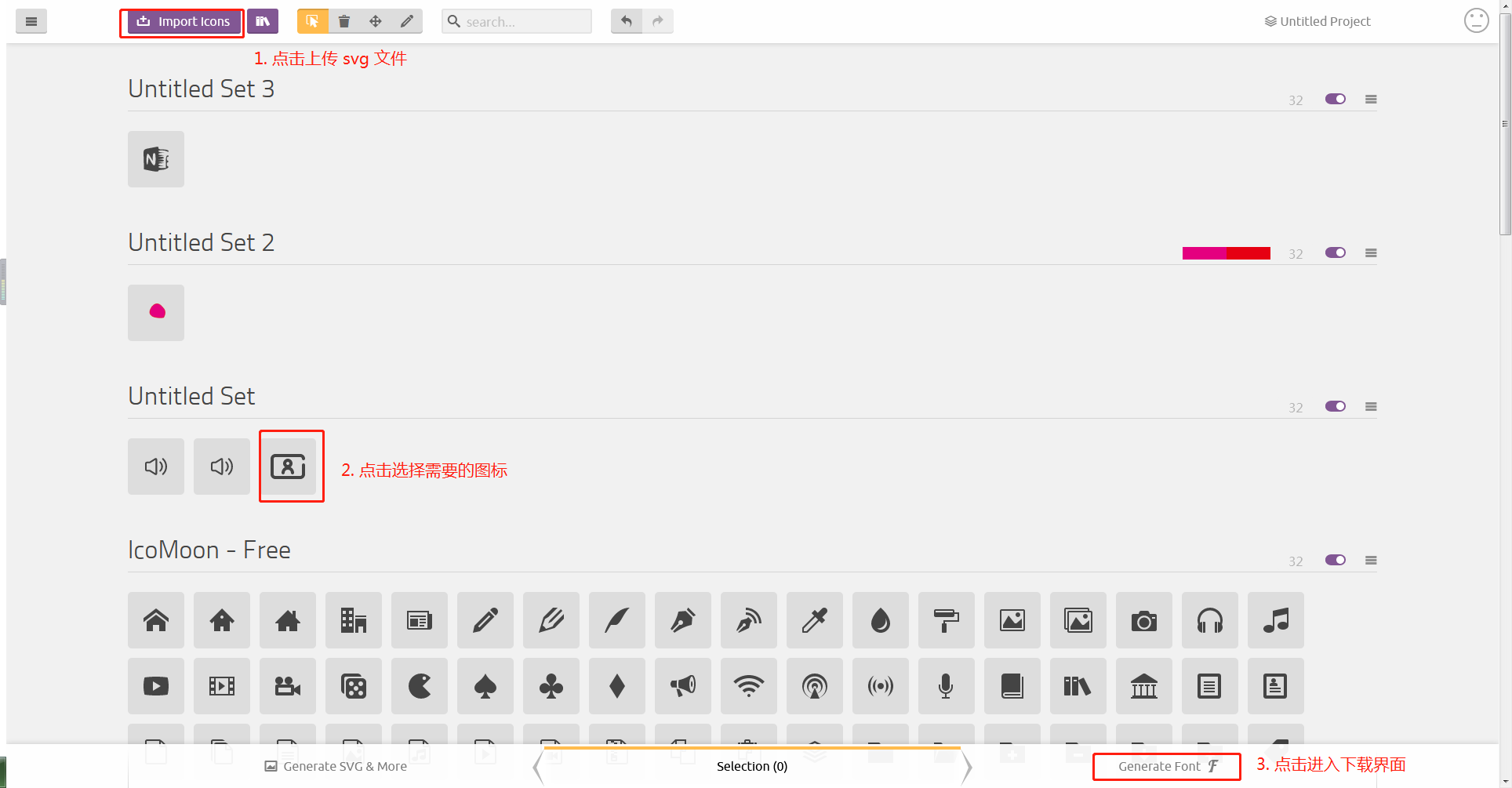Focus the icon search field
Screen dimensions: 1512x788
point(517,21)
